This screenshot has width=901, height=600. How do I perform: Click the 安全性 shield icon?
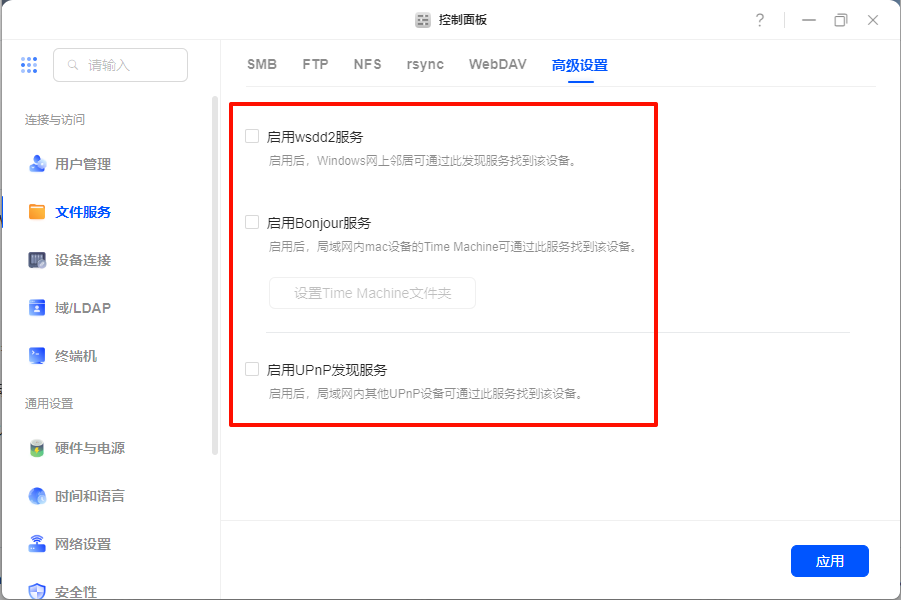[x=37, y=591]
